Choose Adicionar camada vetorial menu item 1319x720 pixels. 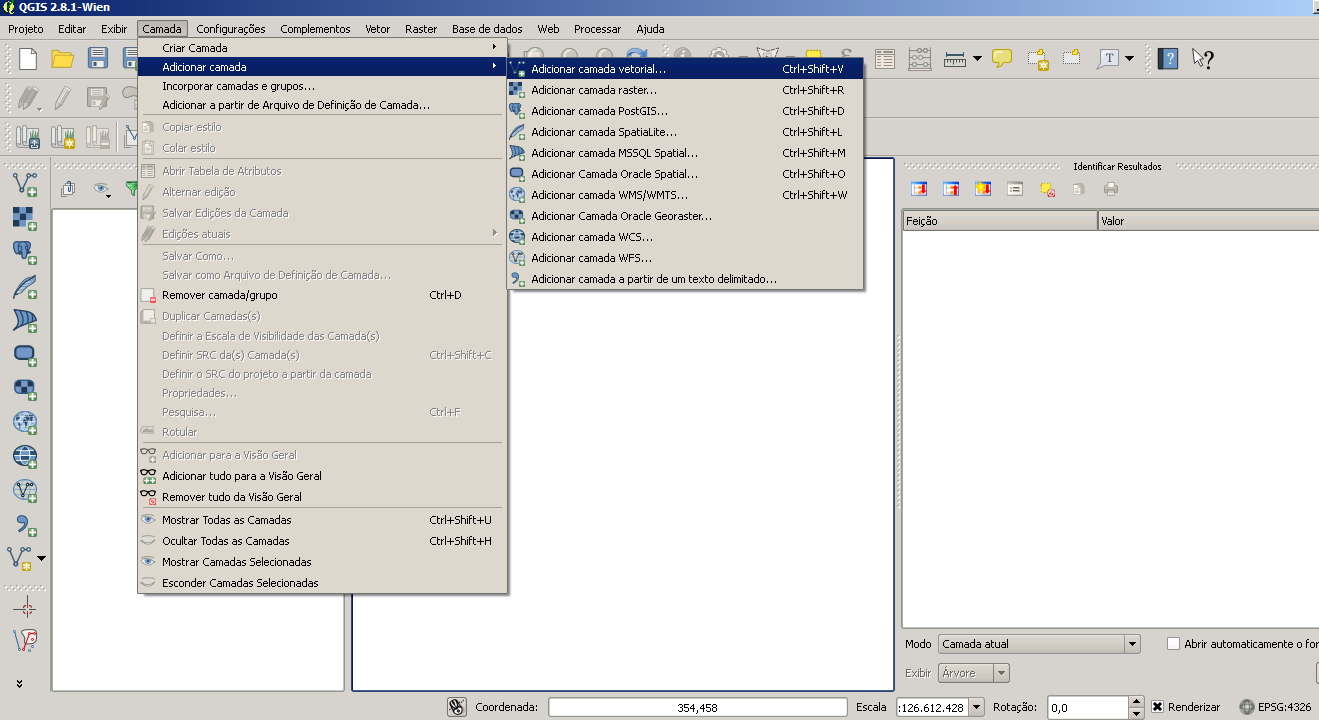pyautogui.click(x=685, y=69)
